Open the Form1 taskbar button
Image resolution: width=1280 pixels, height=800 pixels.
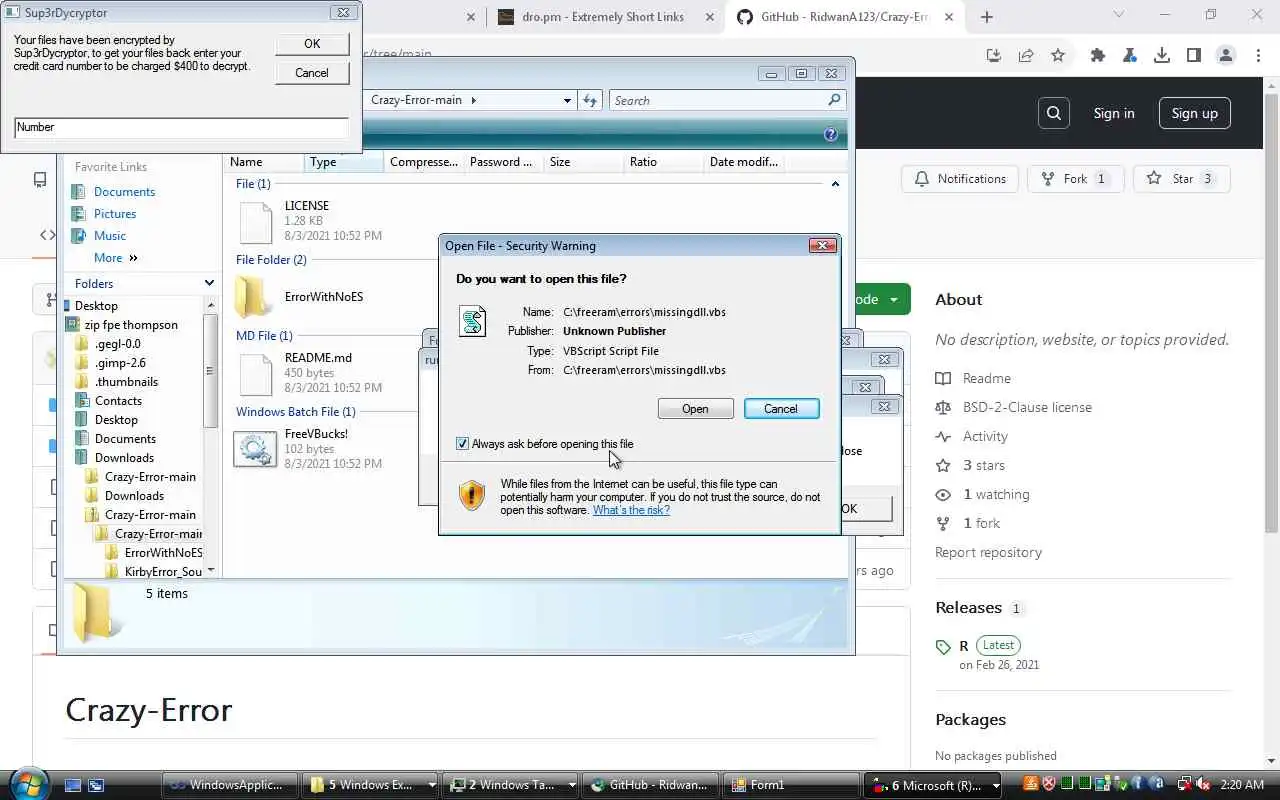(x=792, y=785)
